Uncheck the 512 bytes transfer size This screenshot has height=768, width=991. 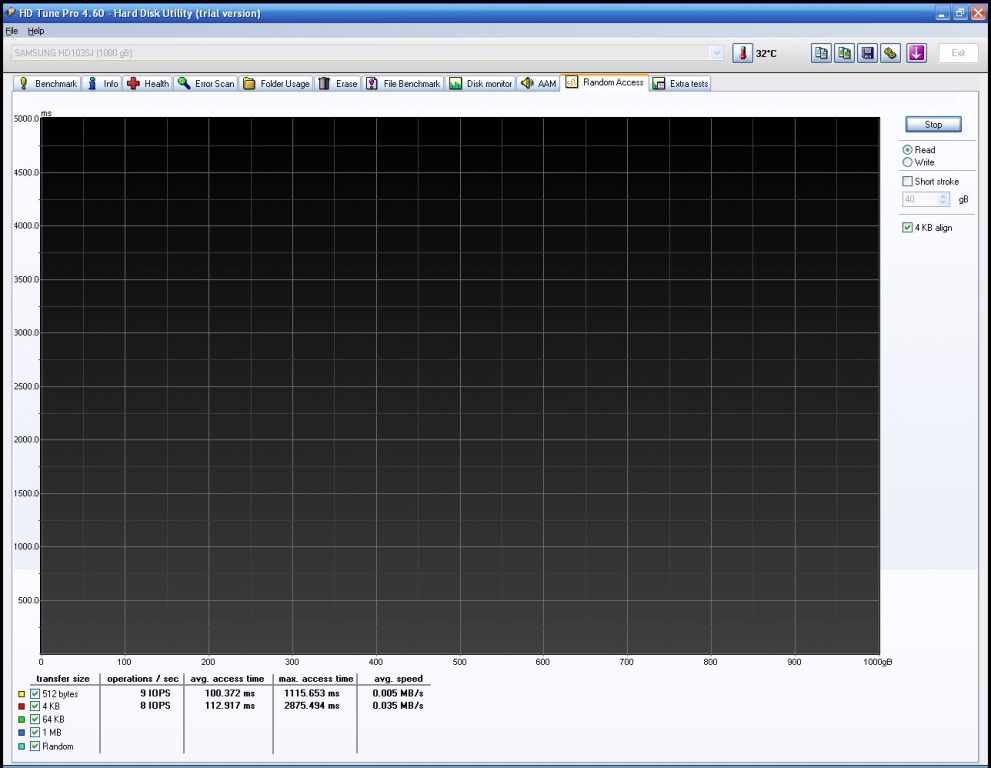[35, 694]
